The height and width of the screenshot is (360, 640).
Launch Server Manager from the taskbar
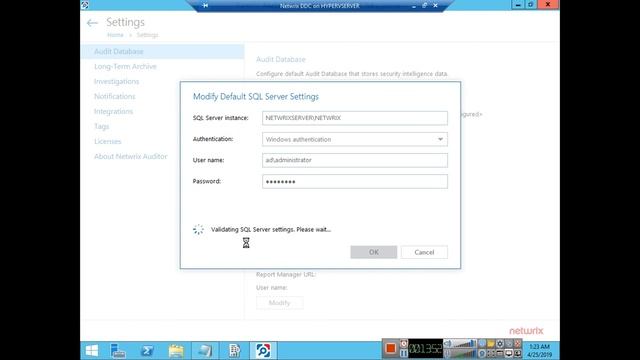point(118,351)
